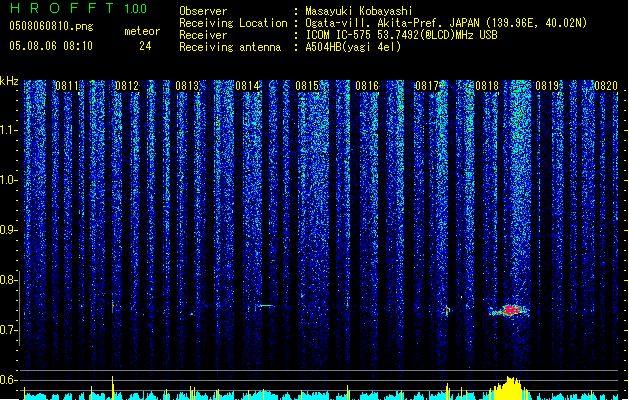This screenshot has height=400, width=629.
Task: Click the large red meteor echo at 0818
Action: (509, 310)
